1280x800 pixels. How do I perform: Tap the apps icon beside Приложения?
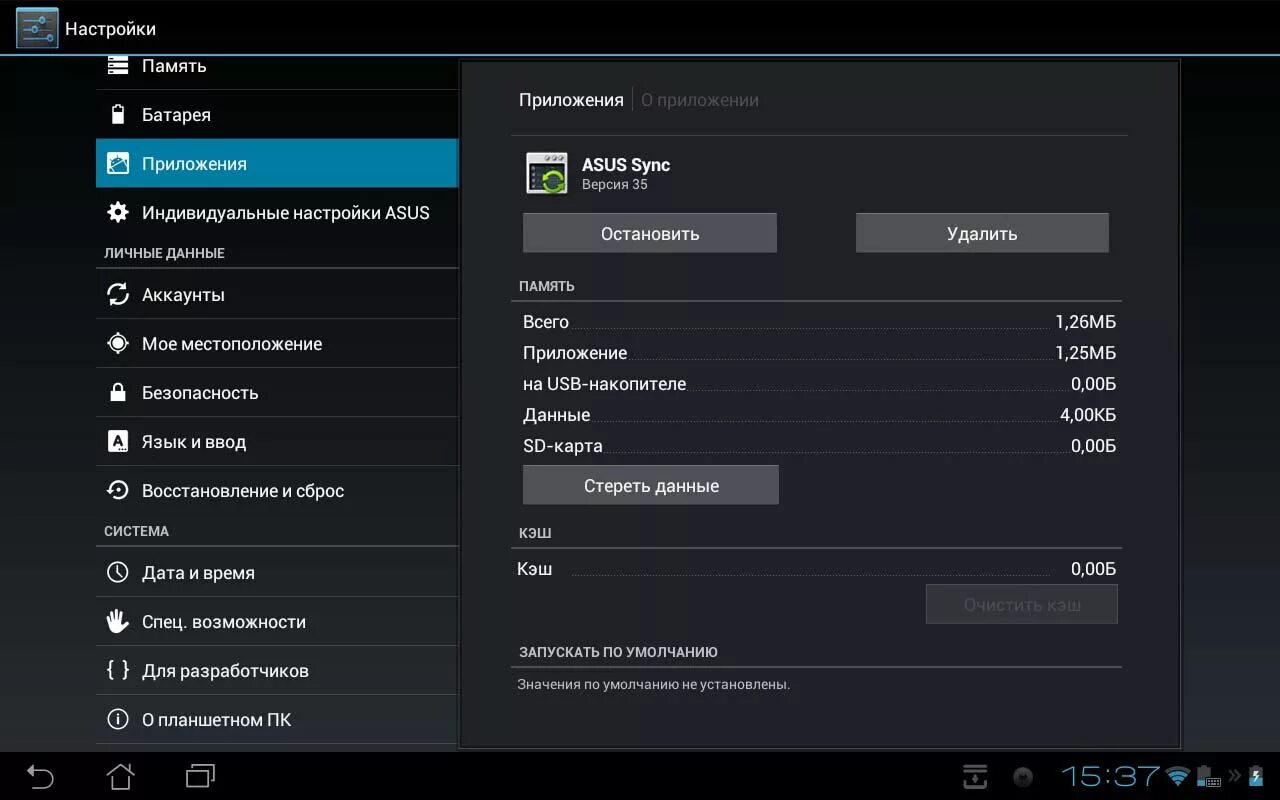(x=118, y=164)
